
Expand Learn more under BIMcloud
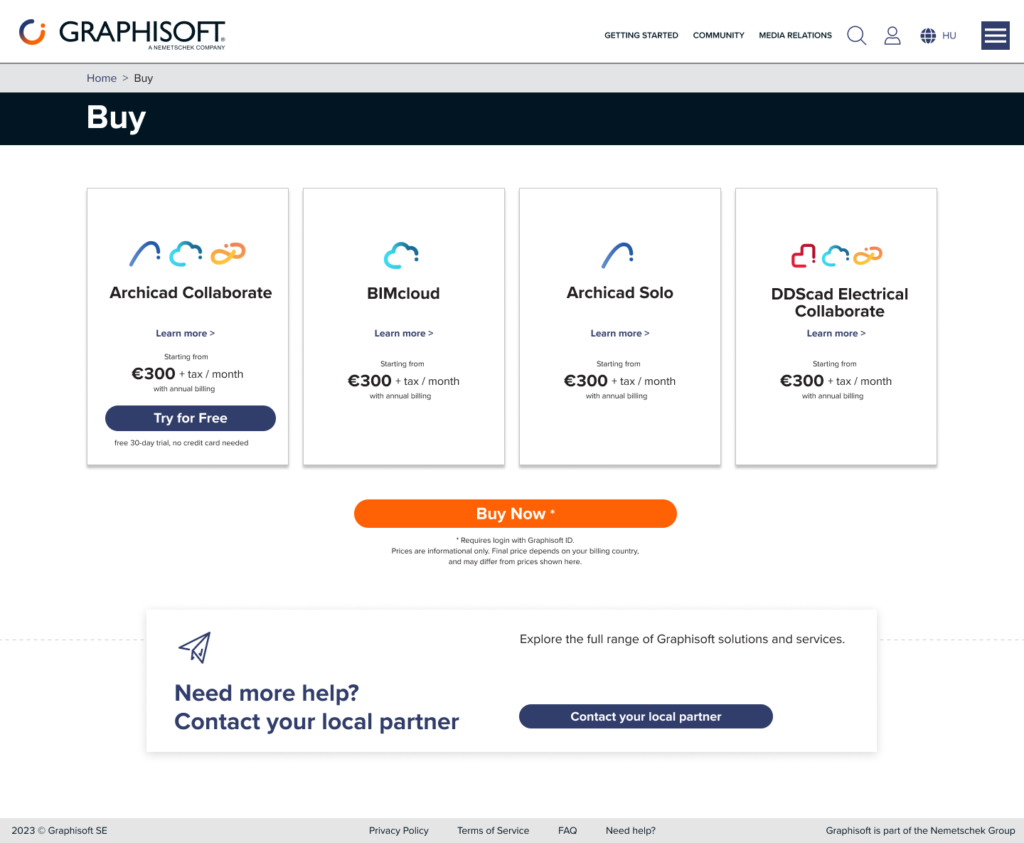(403, 333)
